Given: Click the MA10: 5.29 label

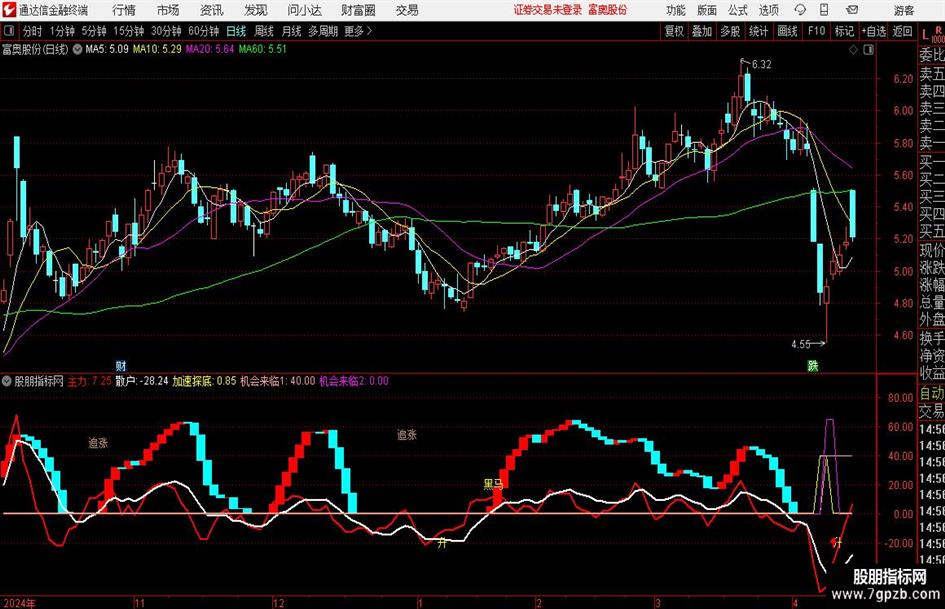Looking at the screenshot, I should 157,49.
